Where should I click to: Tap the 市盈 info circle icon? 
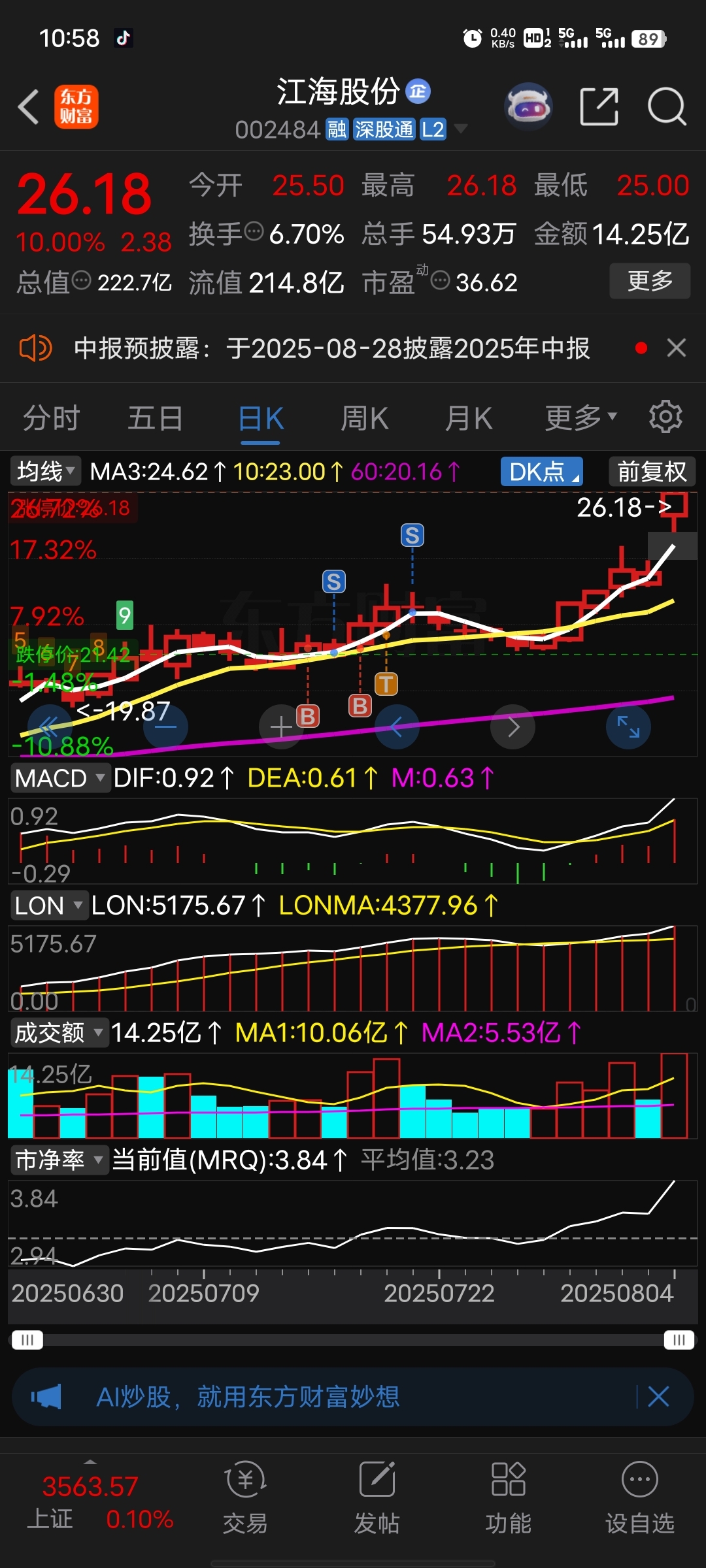tap(441, 281)
